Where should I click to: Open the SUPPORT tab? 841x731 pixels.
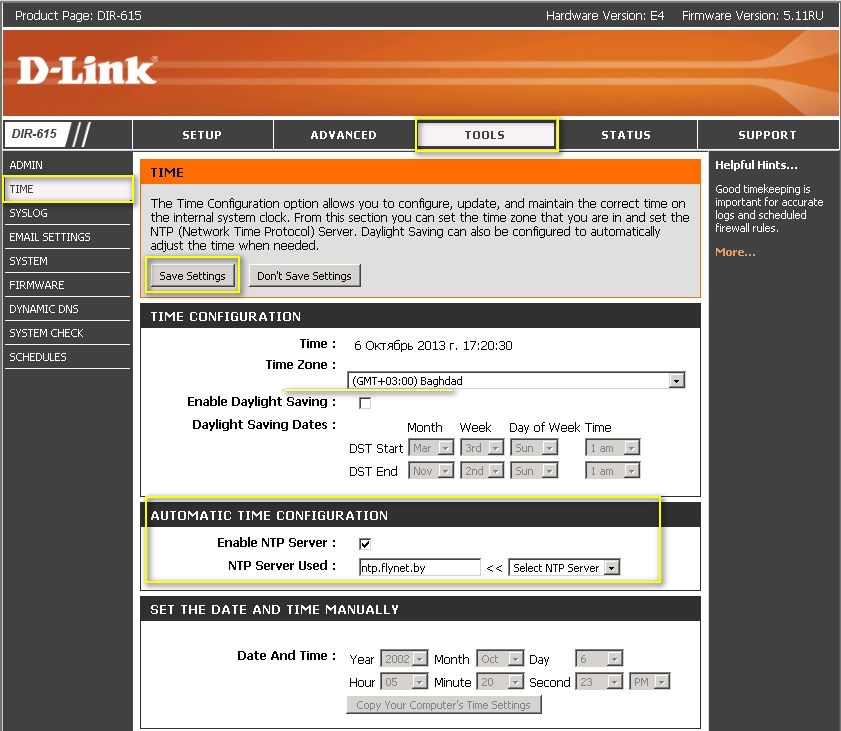pyautogui.click(x=767, y=135)
